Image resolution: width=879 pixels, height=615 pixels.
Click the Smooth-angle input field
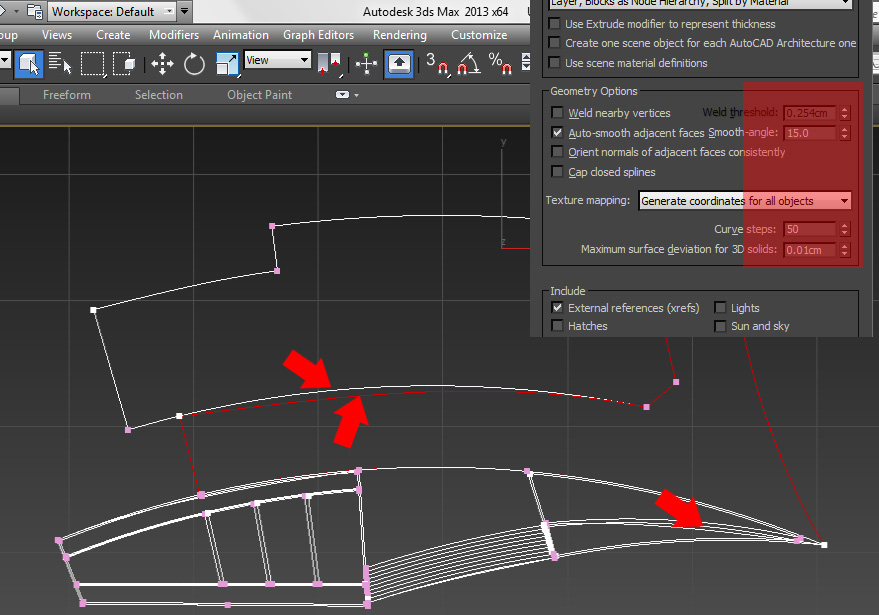point(810,133)
